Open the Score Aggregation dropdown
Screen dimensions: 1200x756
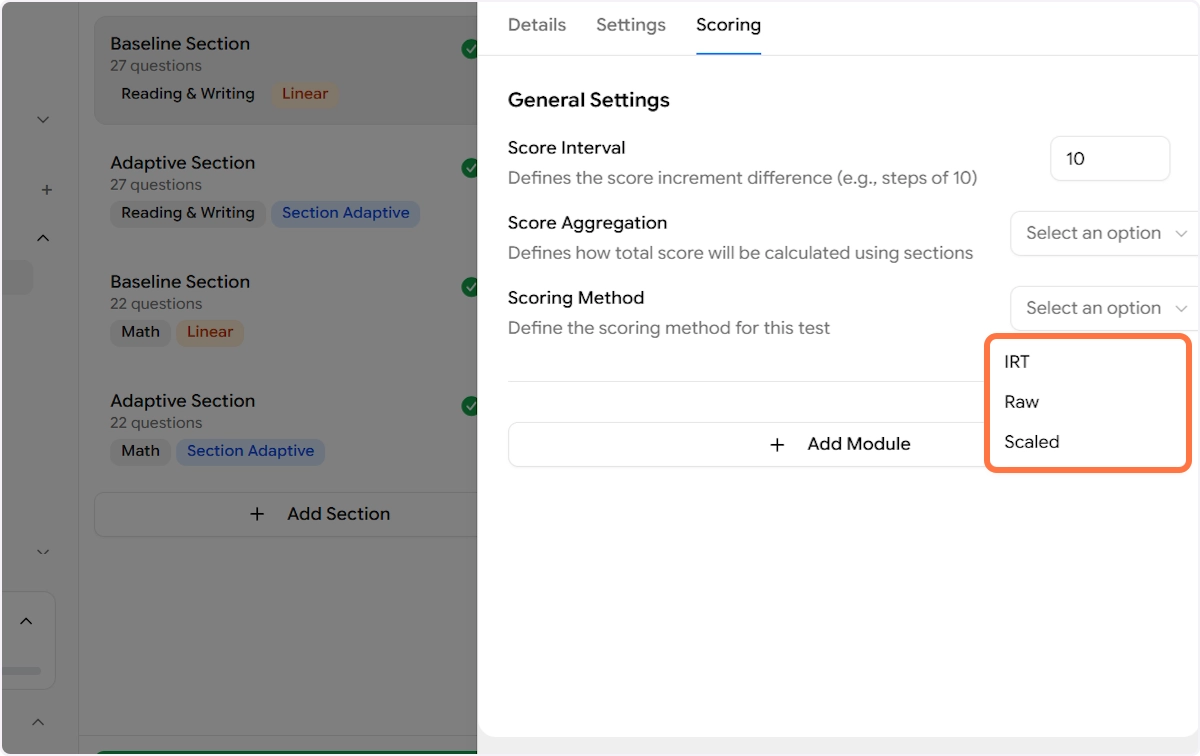click(x=1104, y=233)
